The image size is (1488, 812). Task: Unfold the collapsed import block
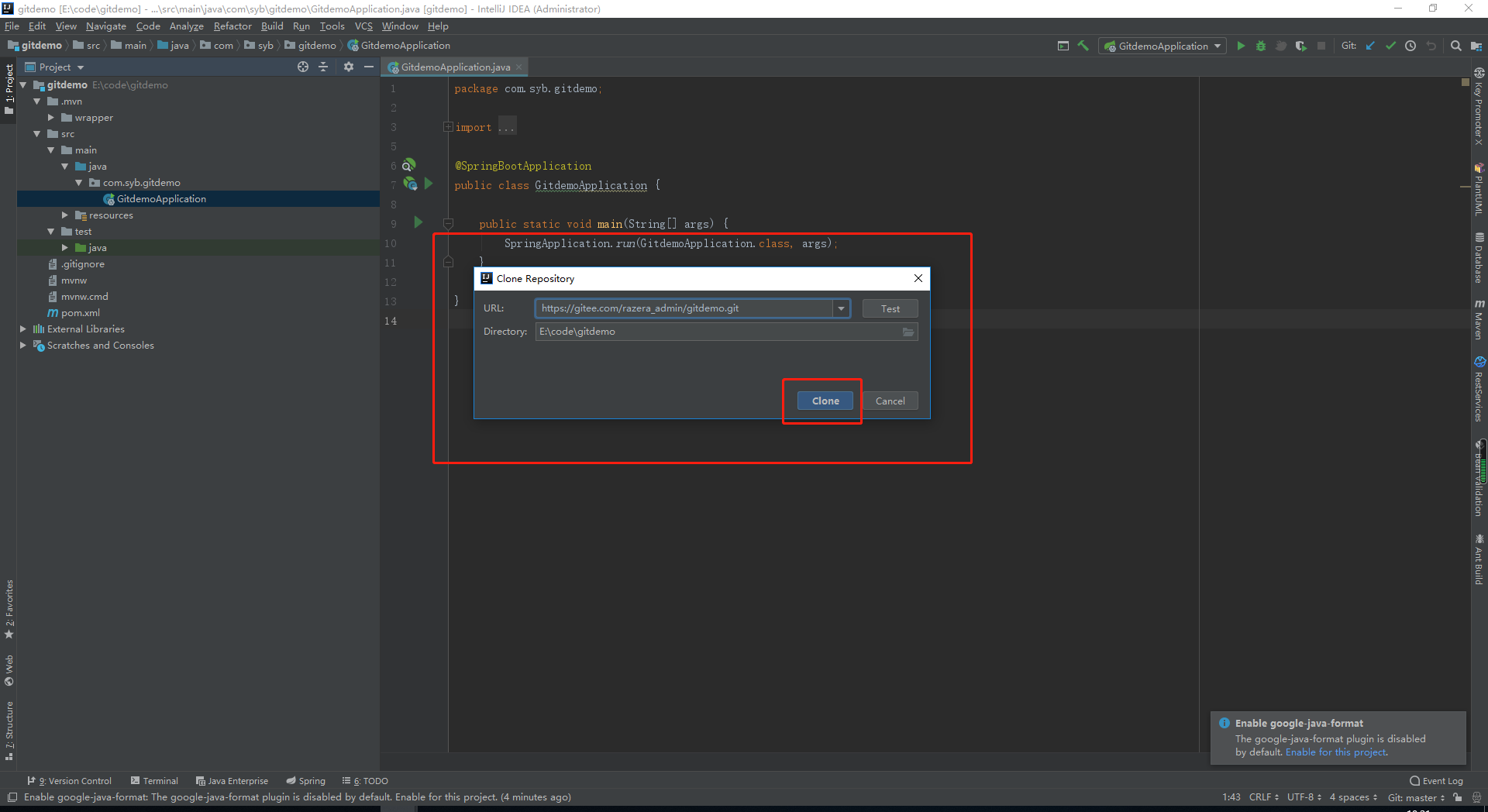tap(448, 126)
